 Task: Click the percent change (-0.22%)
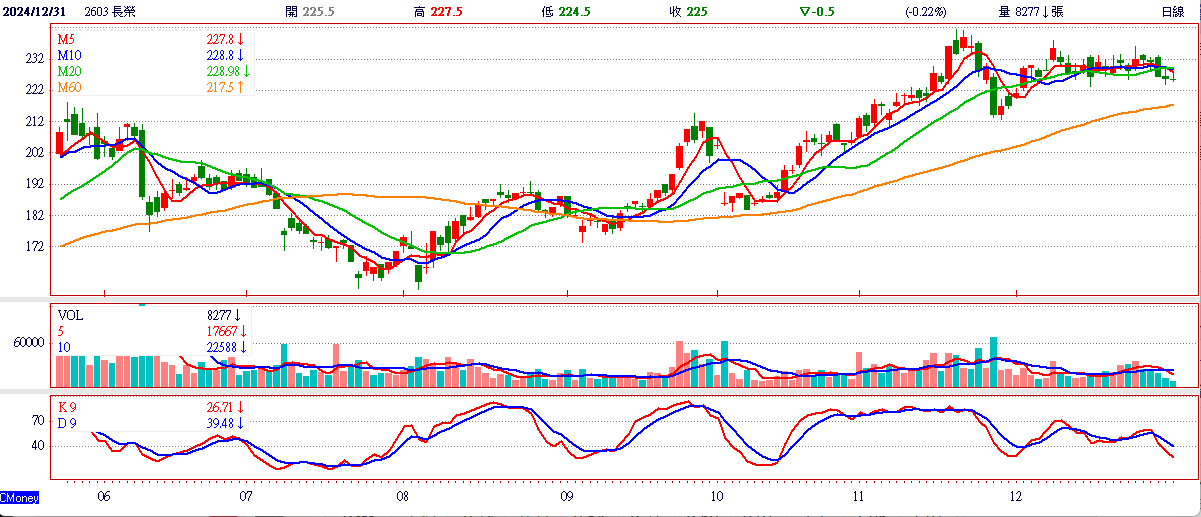tap(927, 12)
